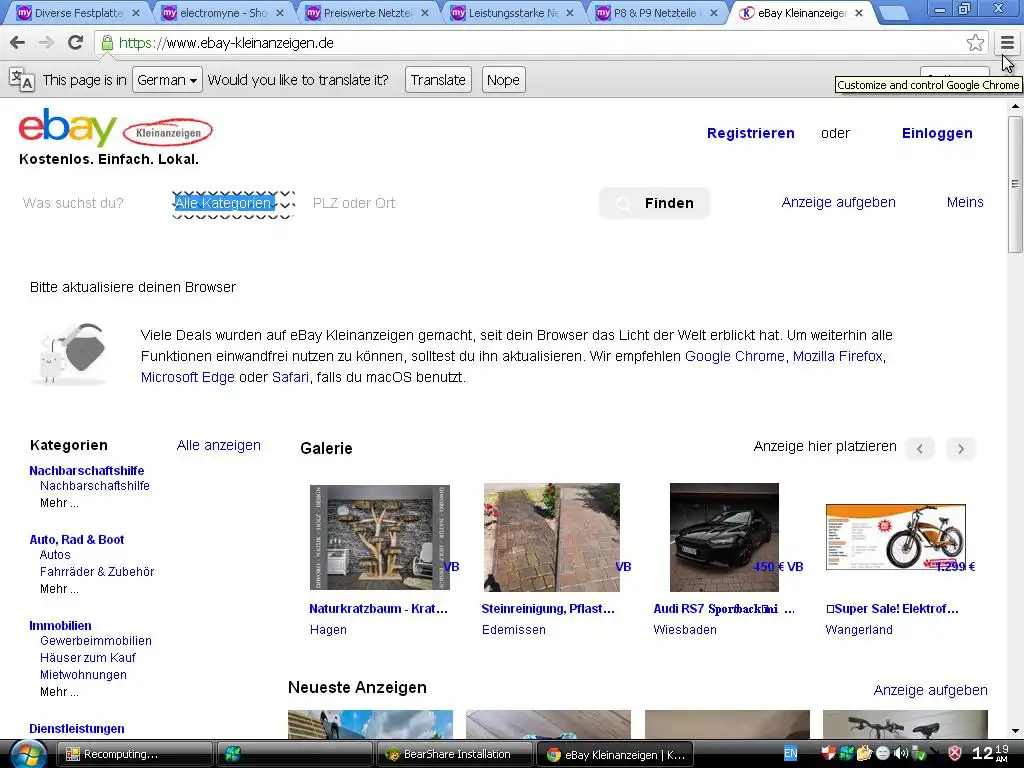Bookmark this page with the star icon
Screen dimensions: 1024x768
(975, 43)
